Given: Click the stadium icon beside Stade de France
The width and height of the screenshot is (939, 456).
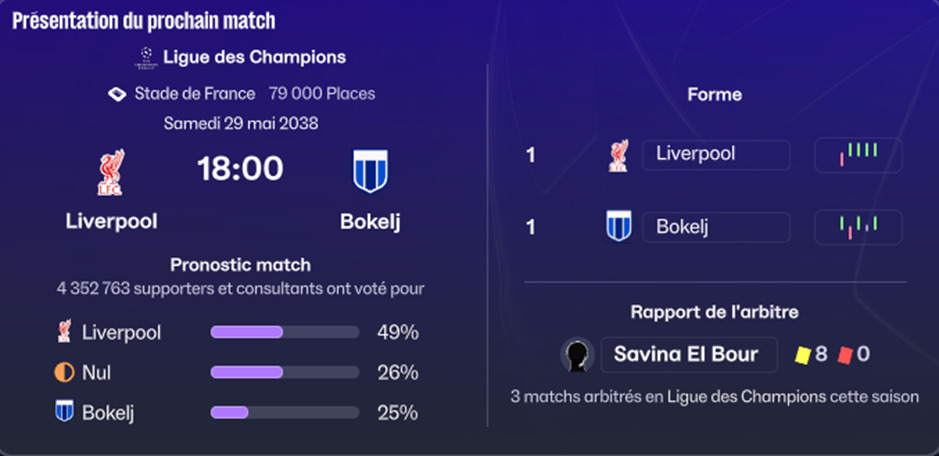Looking at the screenshot, I should (x=117, y=94).
